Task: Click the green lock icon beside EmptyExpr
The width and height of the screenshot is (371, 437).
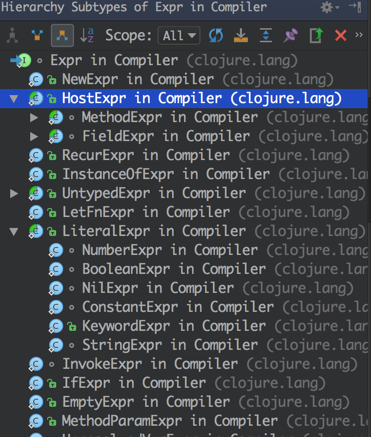Action: click(52, 403)
